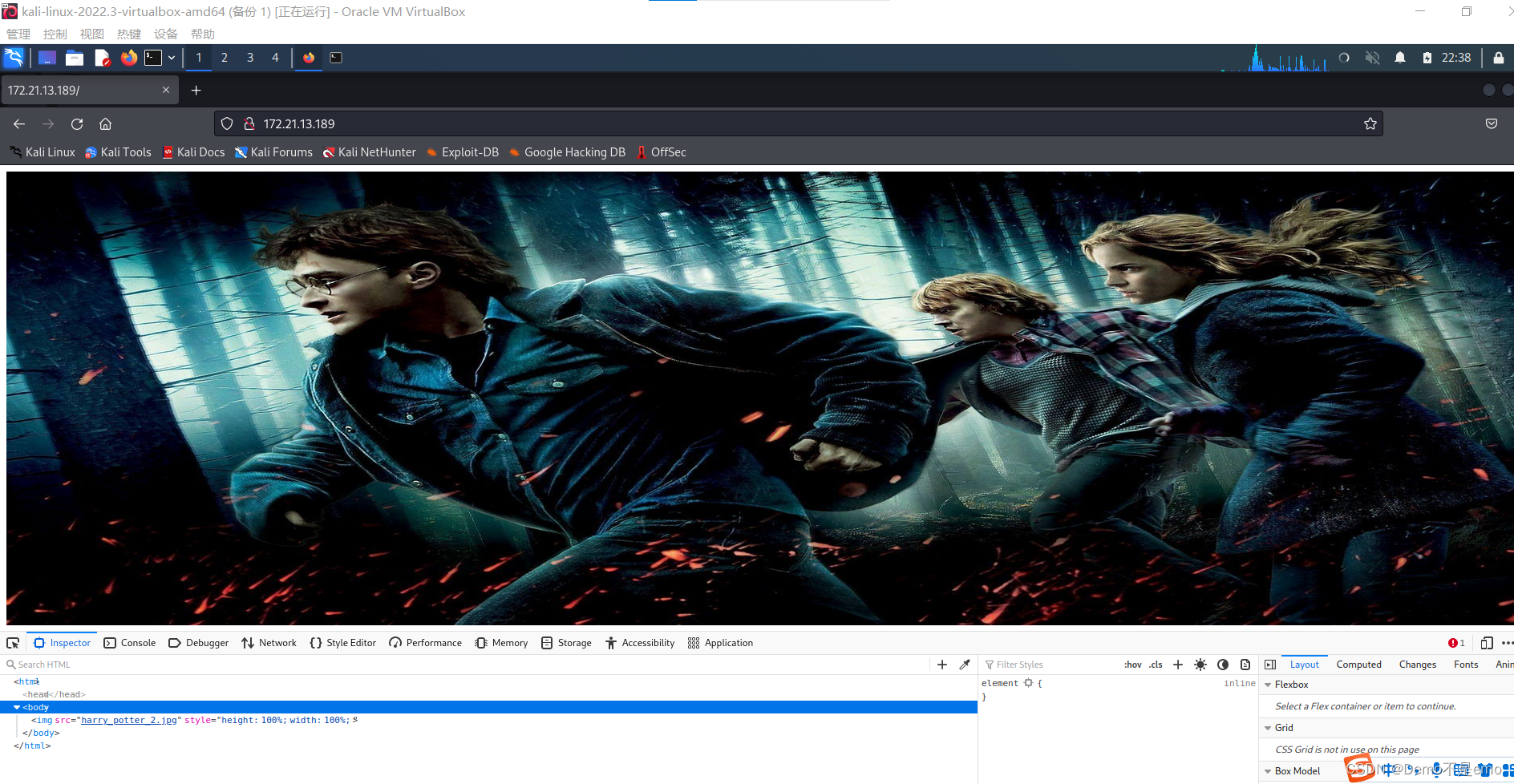This screenshot has height=784, width=1514.
Task: Open the Kali NetHunter bookmark
Action: pyautogui.click(x=369, y=152)
